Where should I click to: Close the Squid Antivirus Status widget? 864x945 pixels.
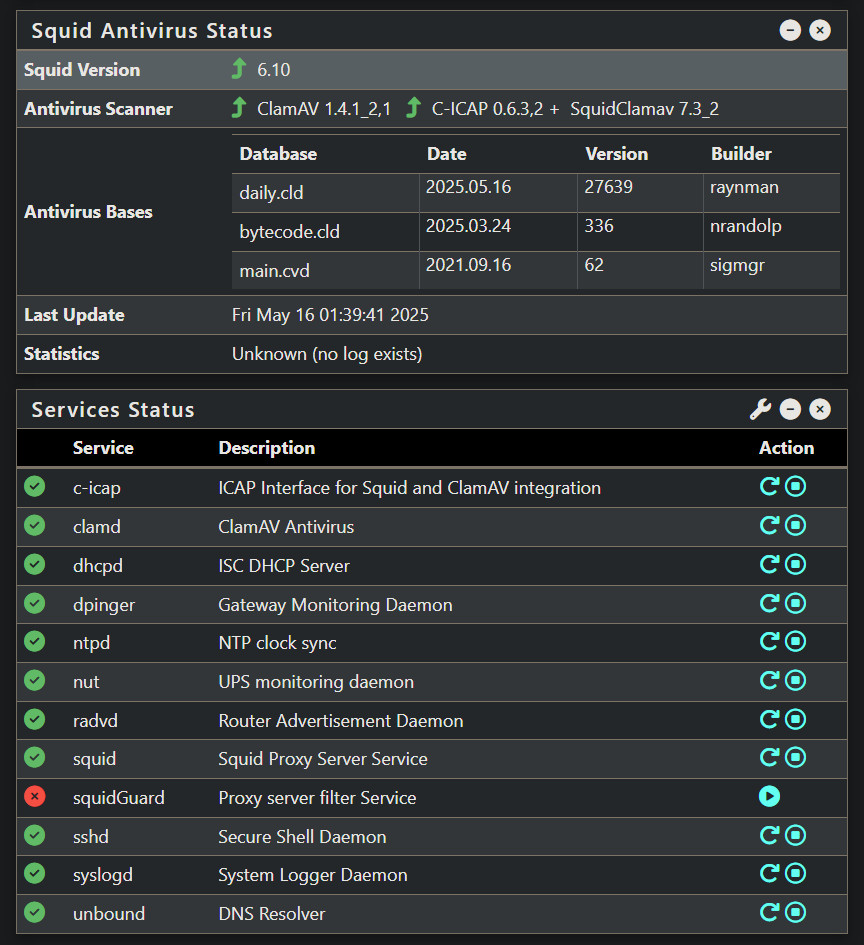point(819,30)
